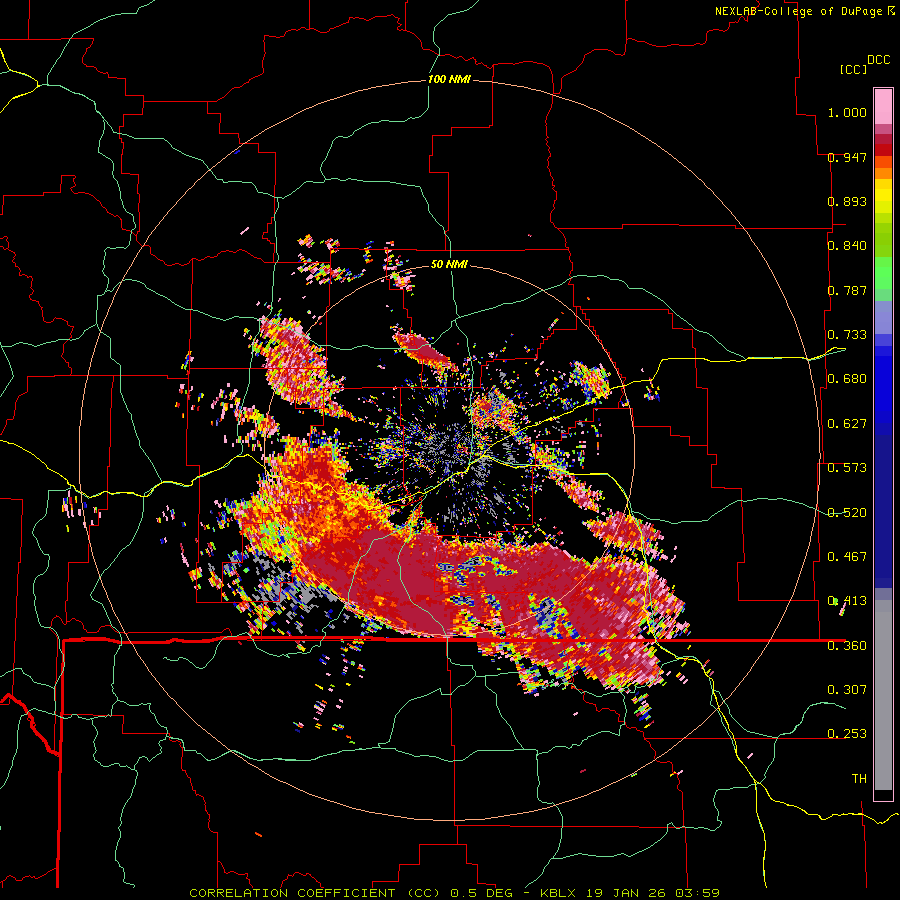Click the 0.733 legend value

[x=847, y=335]
